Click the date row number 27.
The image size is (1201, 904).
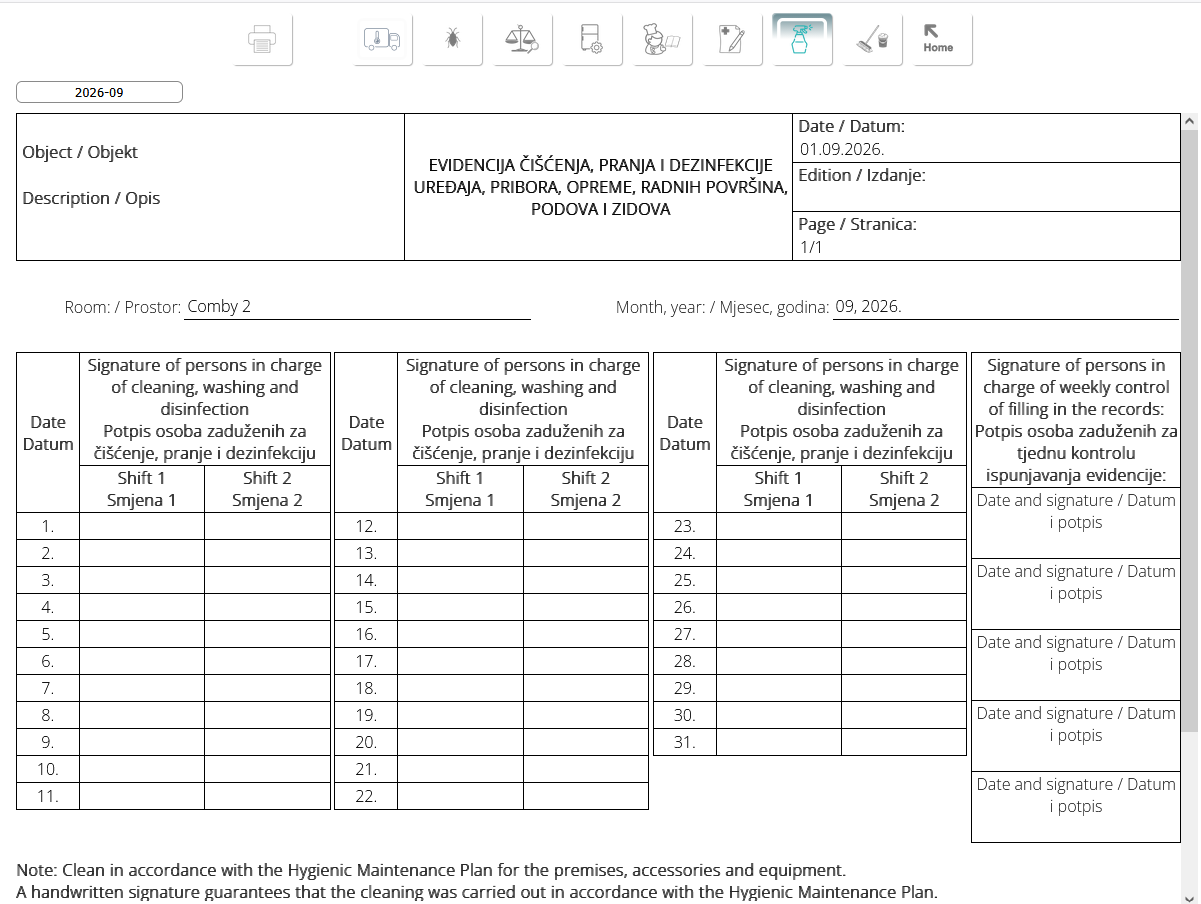(x=685, y=634)
